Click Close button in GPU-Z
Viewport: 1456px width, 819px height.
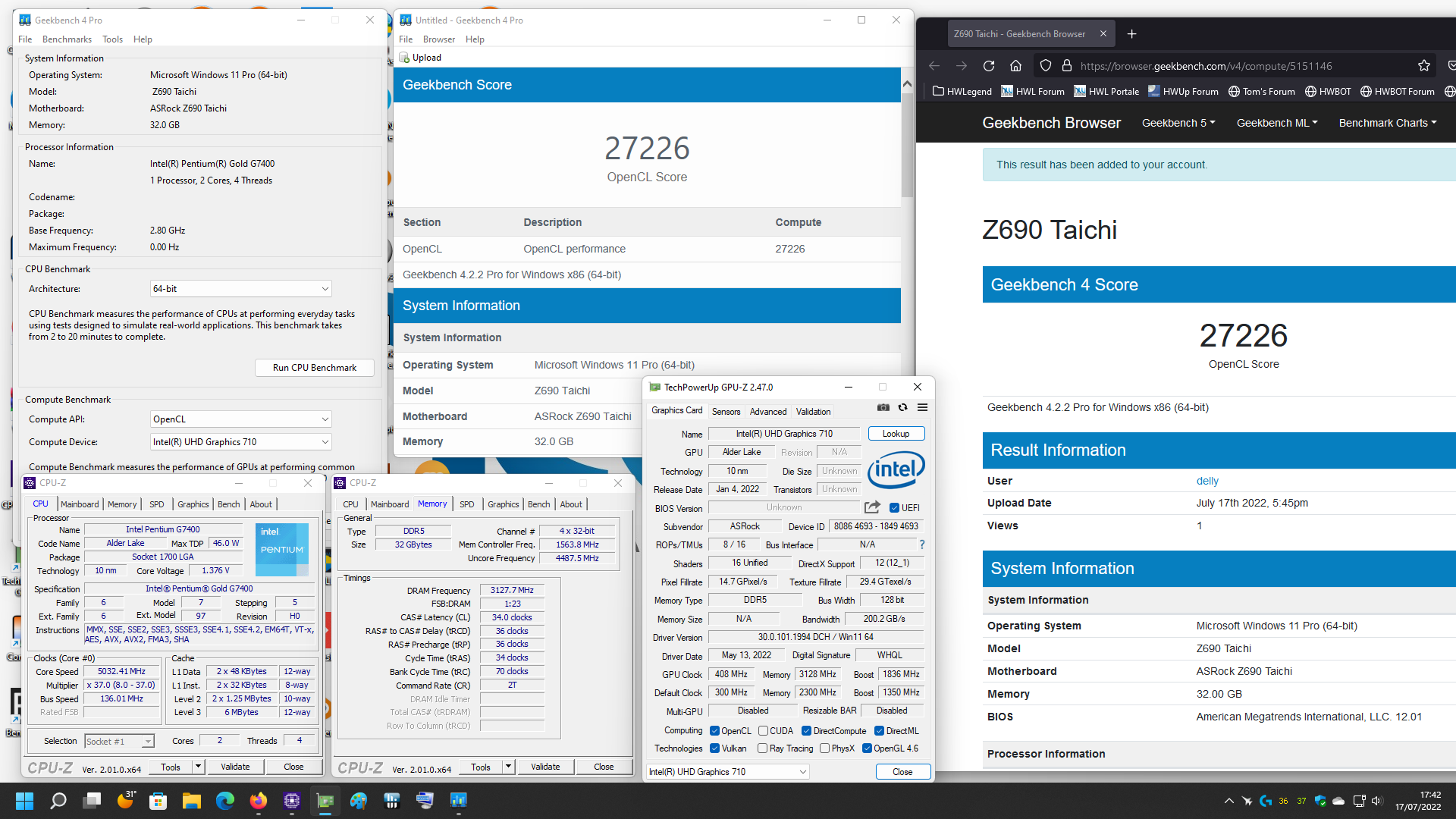point(902,772)
